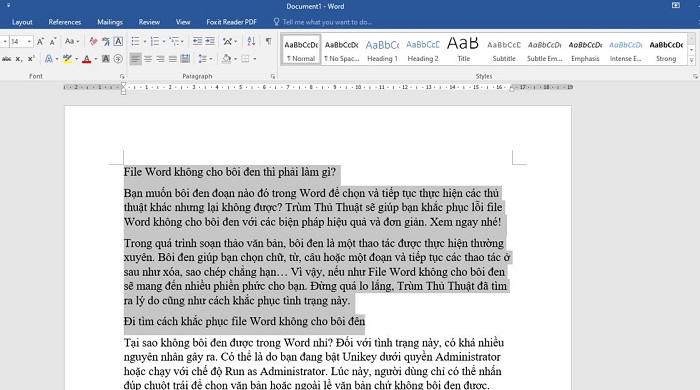Open the Mailings tab
700x390 pixels.
tap(110, 22)
